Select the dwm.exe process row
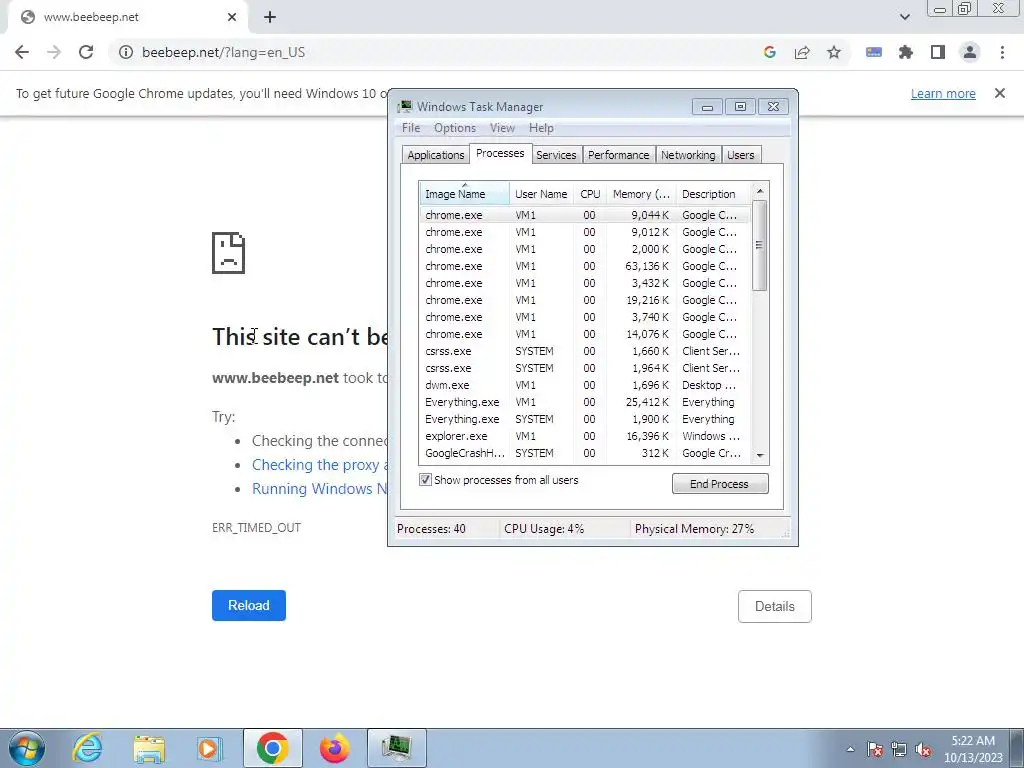This screenshot has width=1024, height=768. pyautogui.click(x=584, y=385)
